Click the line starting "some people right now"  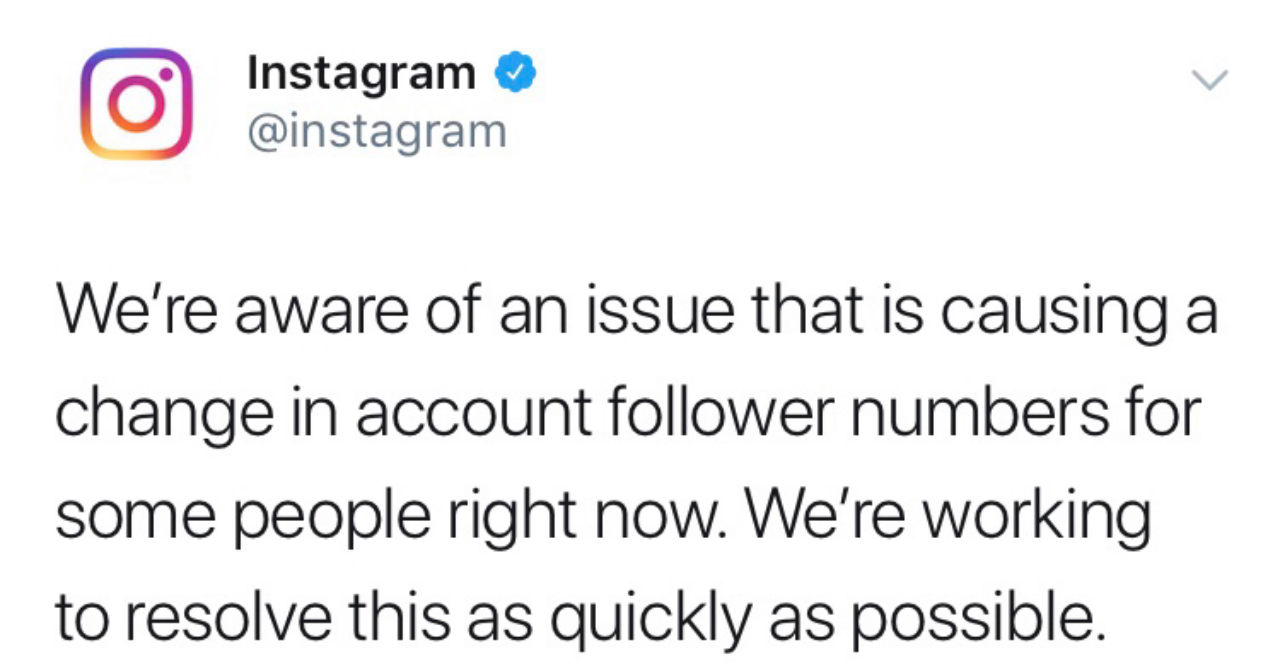click(603, 515)
